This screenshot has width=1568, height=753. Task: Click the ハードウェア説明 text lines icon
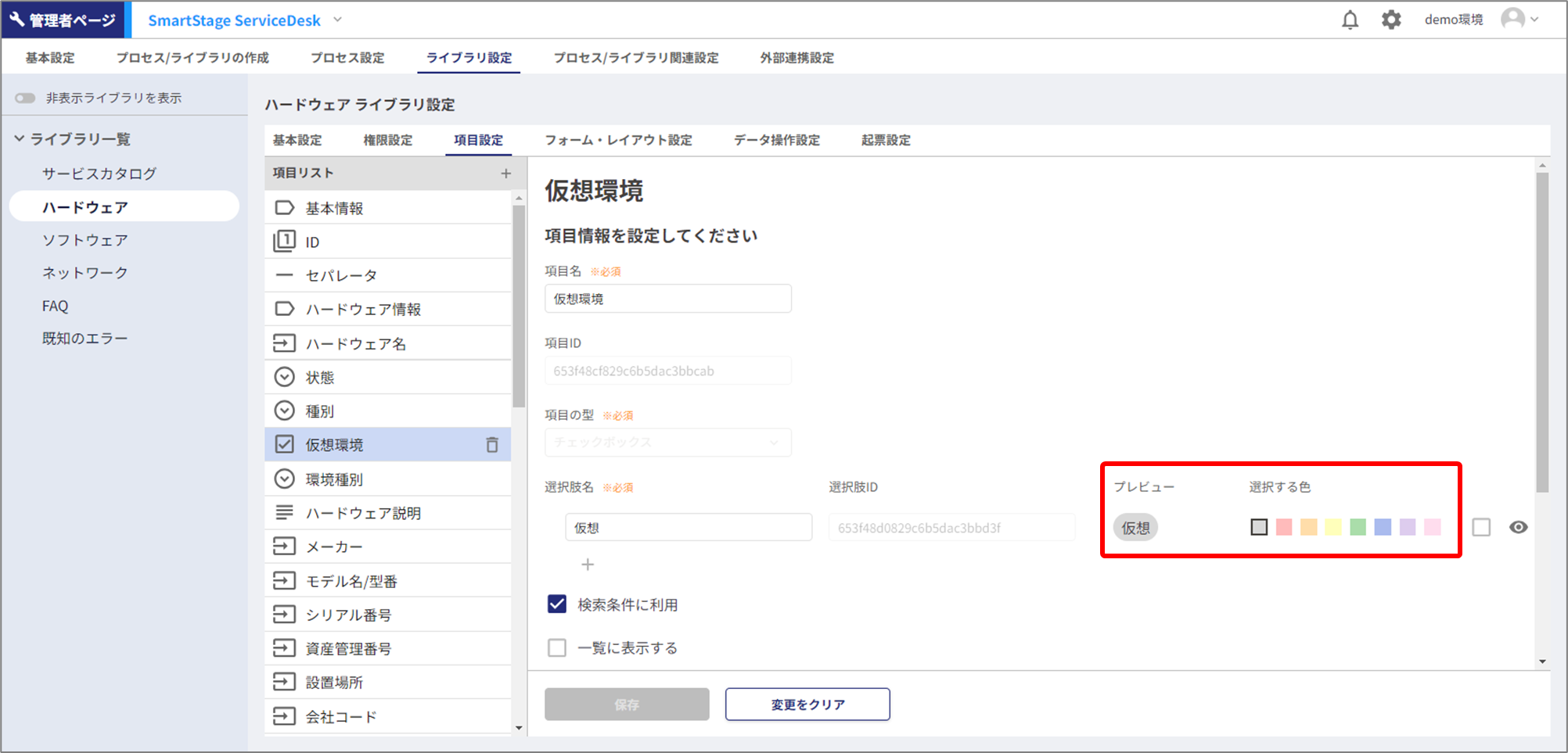click(x=284, y=513)
